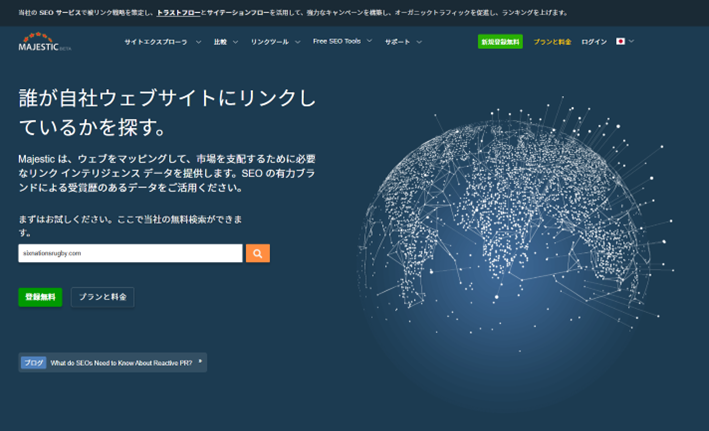This screenshot has width=709, height=431.
Task: Click the outlined プランと料金 button
Action: point(102,297)
